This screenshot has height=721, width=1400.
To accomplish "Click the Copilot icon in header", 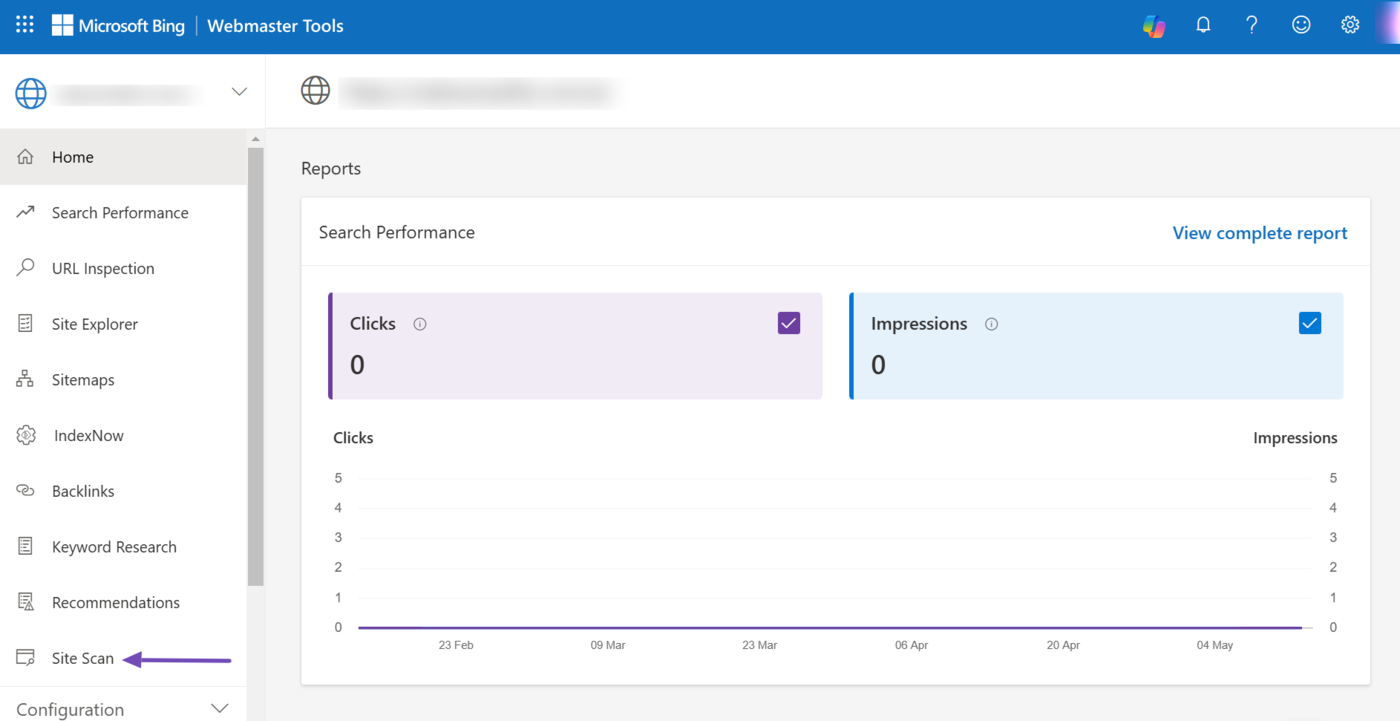I will [1154, 26].
